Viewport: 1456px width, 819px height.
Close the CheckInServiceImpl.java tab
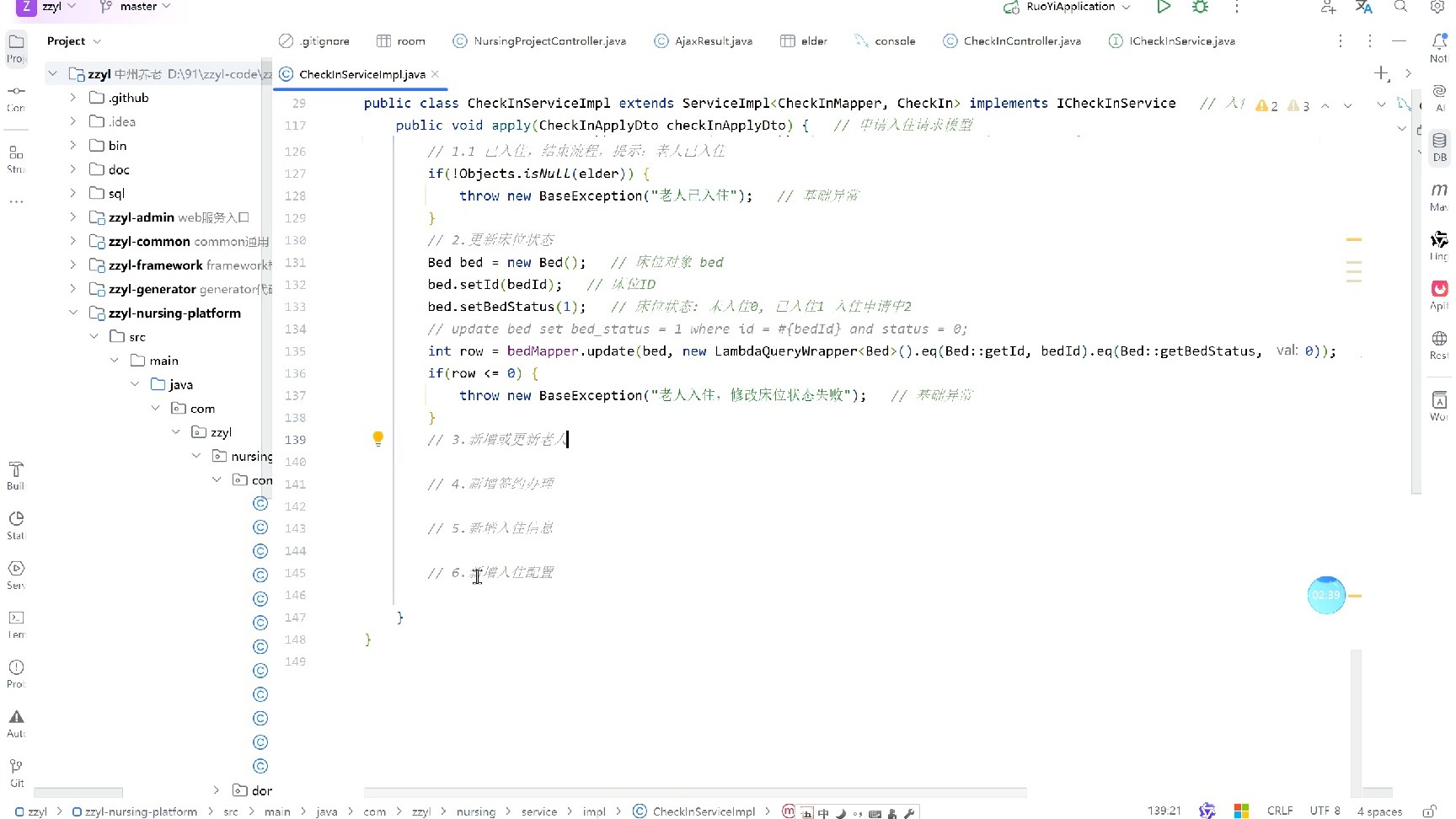tap(435, 74)
